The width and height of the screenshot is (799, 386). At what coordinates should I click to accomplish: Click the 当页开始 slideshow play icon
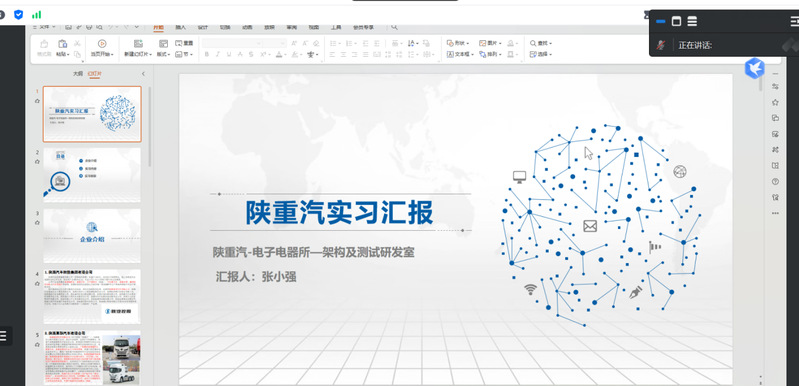coord(102,44)
